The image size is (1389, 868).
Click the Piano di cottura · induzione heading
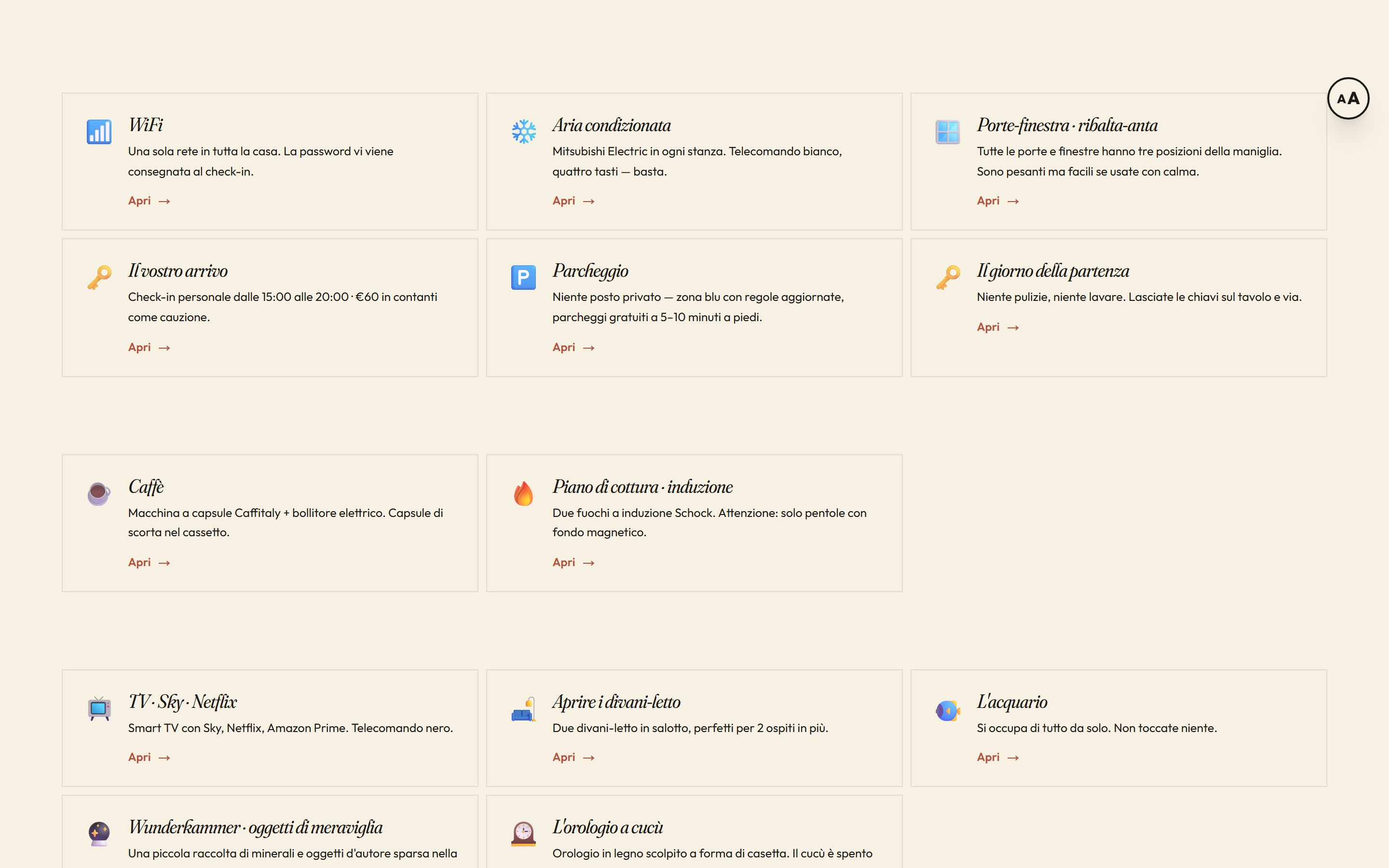click(x=642, y=487)
